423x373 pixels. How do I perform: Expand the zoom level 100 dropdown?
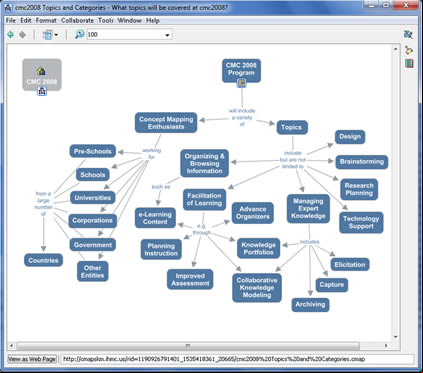point(167,35)
